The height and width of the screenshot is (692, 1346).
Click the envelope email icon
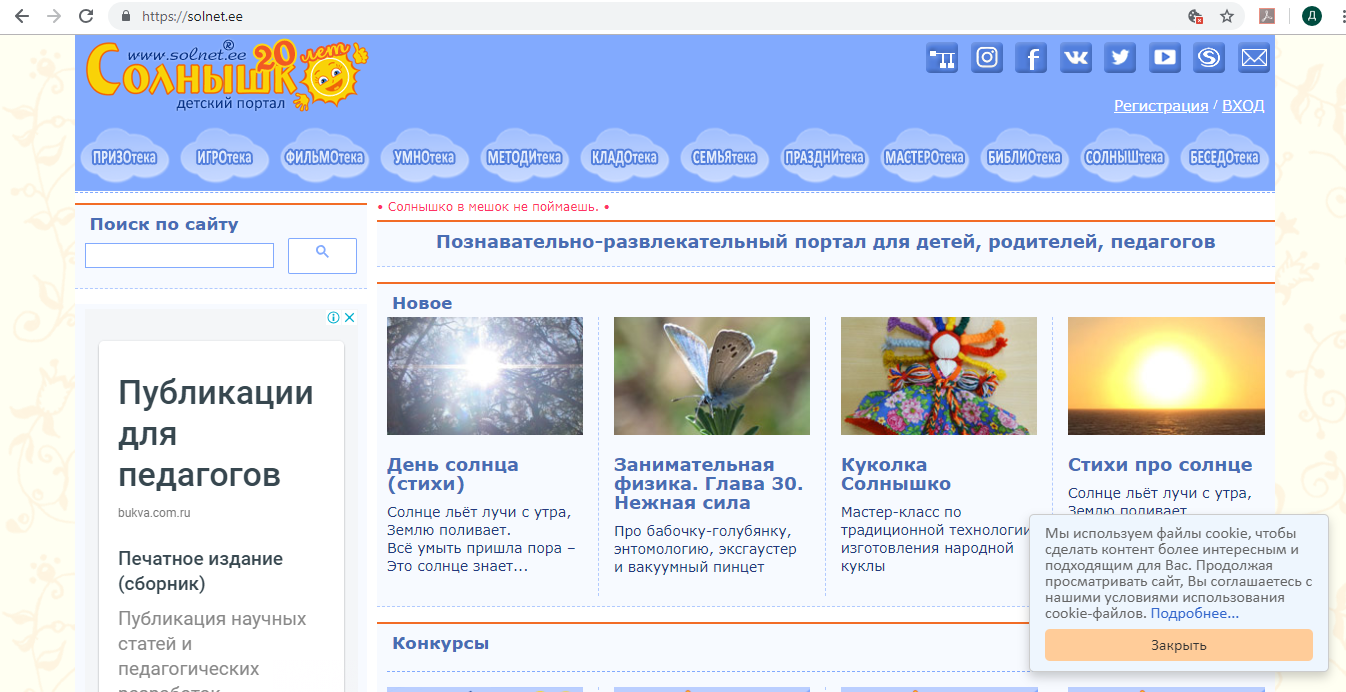pyautogui.click(x=1254, y=58)
